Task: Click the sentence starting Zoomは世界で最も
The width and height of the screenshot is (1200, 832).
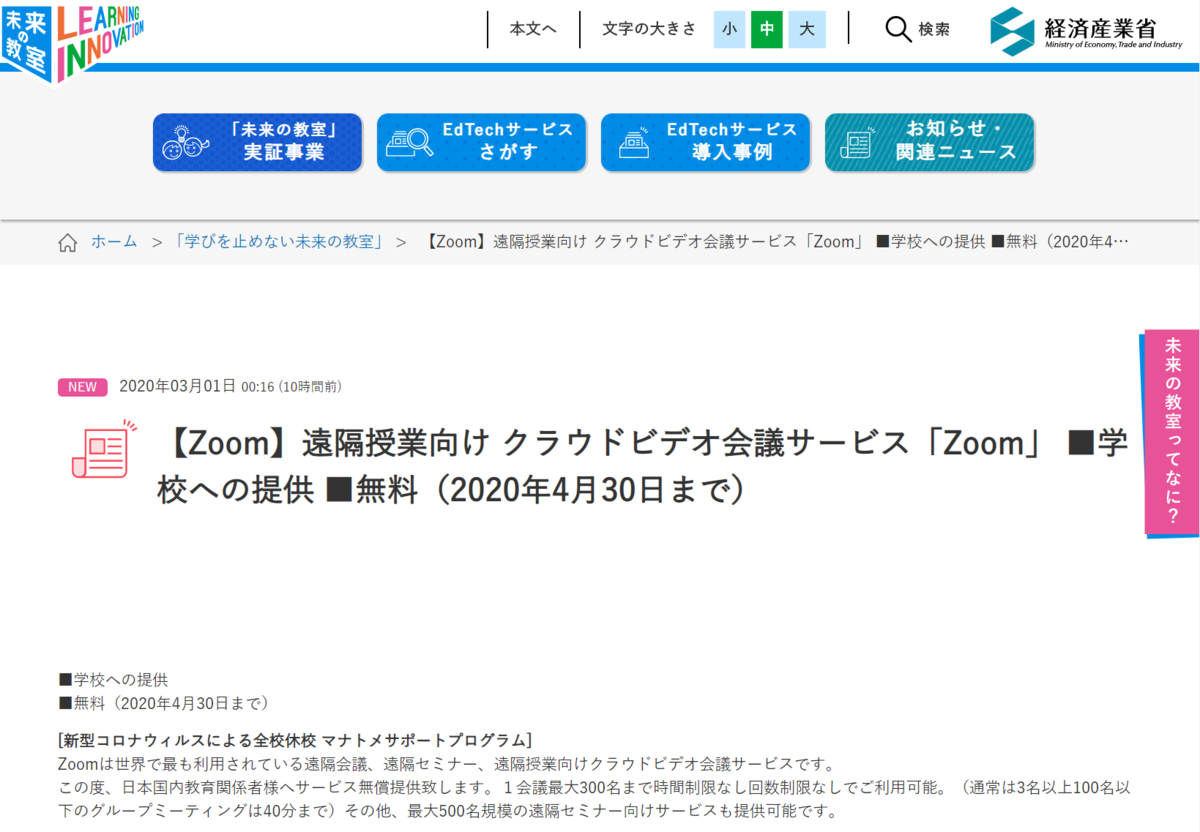Action: pos(445,764)
